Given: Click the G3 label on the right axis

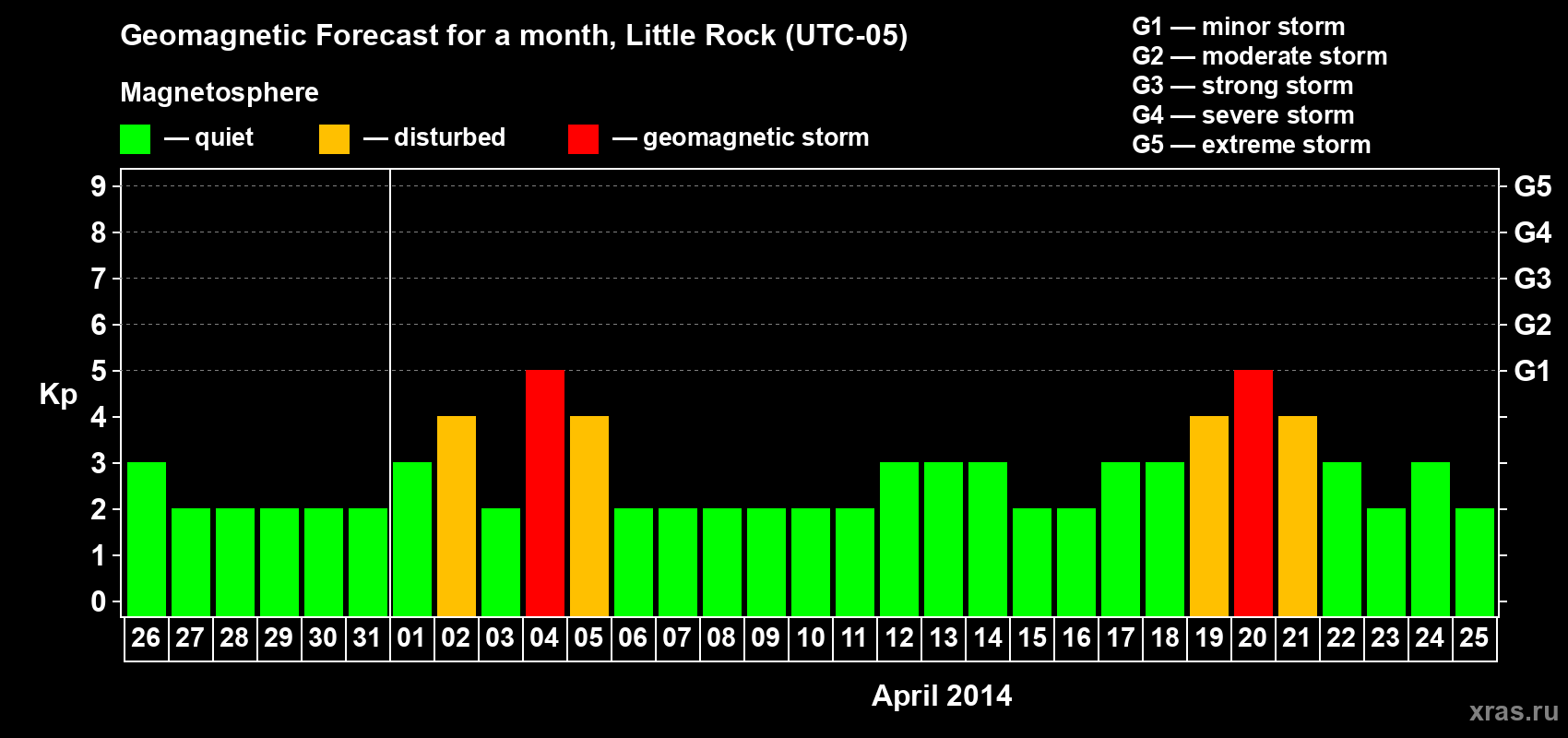Looking at the screenshot, I should (x=1532, y=279).
